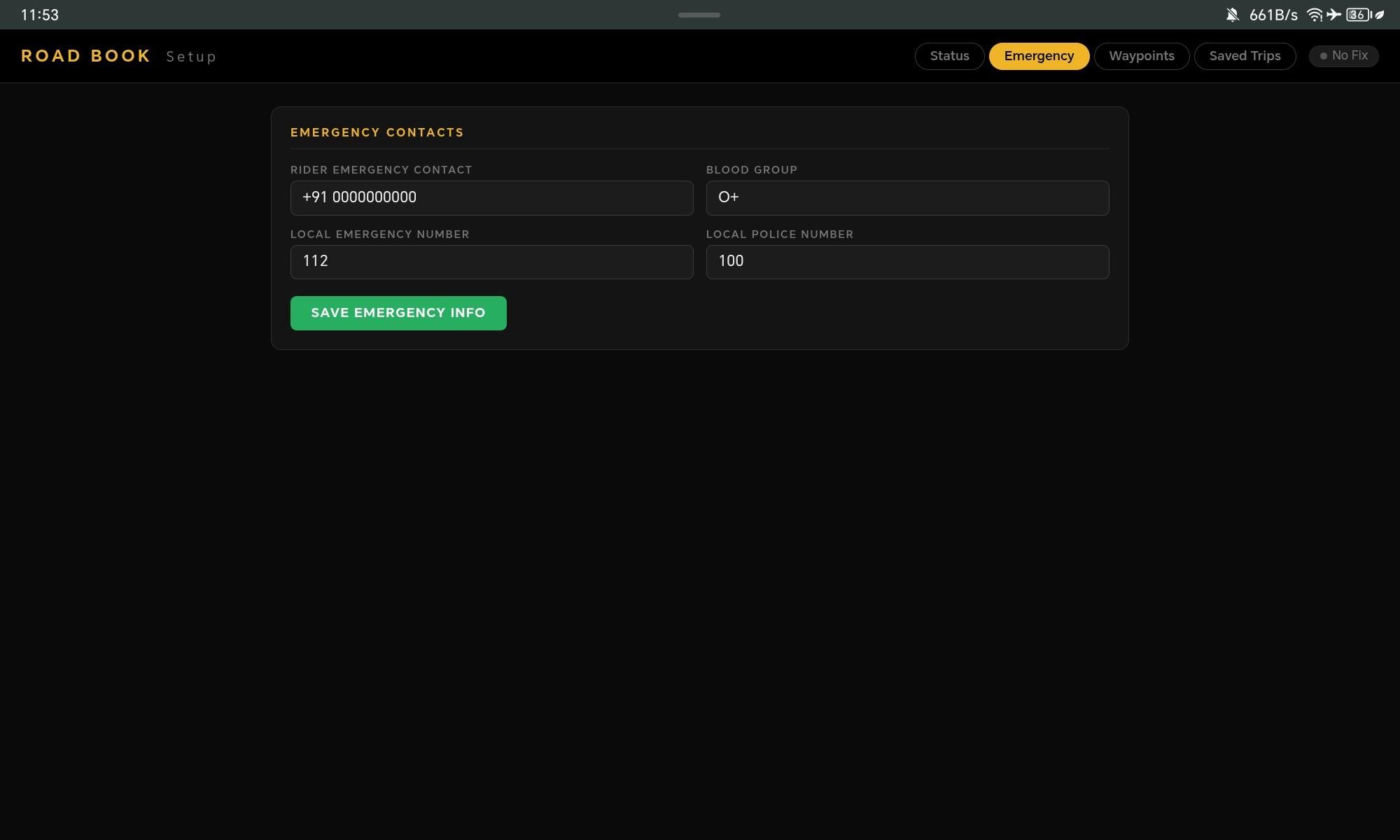The height and width of the screenshot is (840, 1400).
Task: Click the Save Emergency Info button
Action: click(x=398, y=313)
